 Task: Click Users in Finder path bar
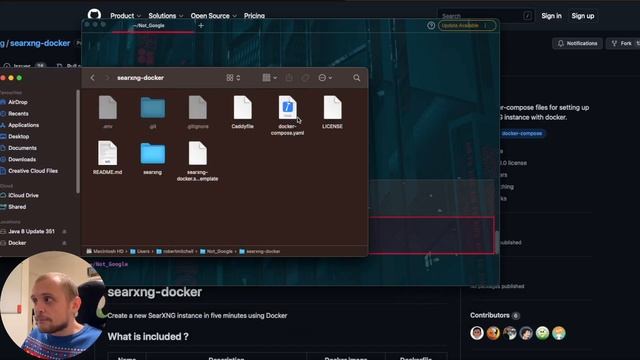coord(140,251)
